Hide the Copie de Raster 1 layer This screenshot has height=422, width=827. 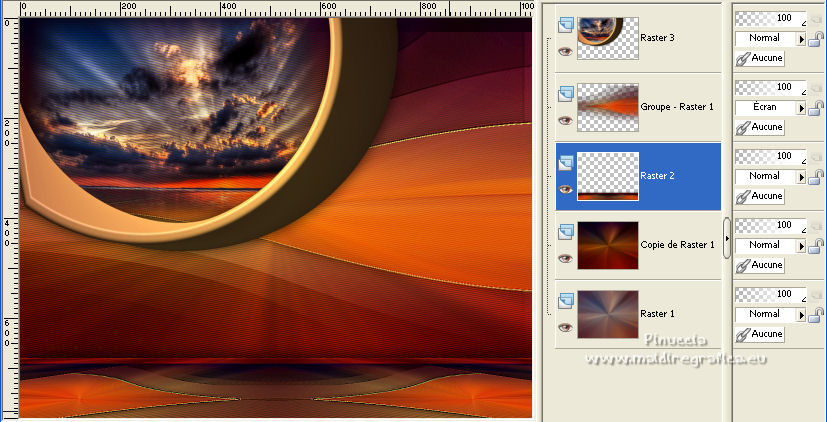[565, 259]
